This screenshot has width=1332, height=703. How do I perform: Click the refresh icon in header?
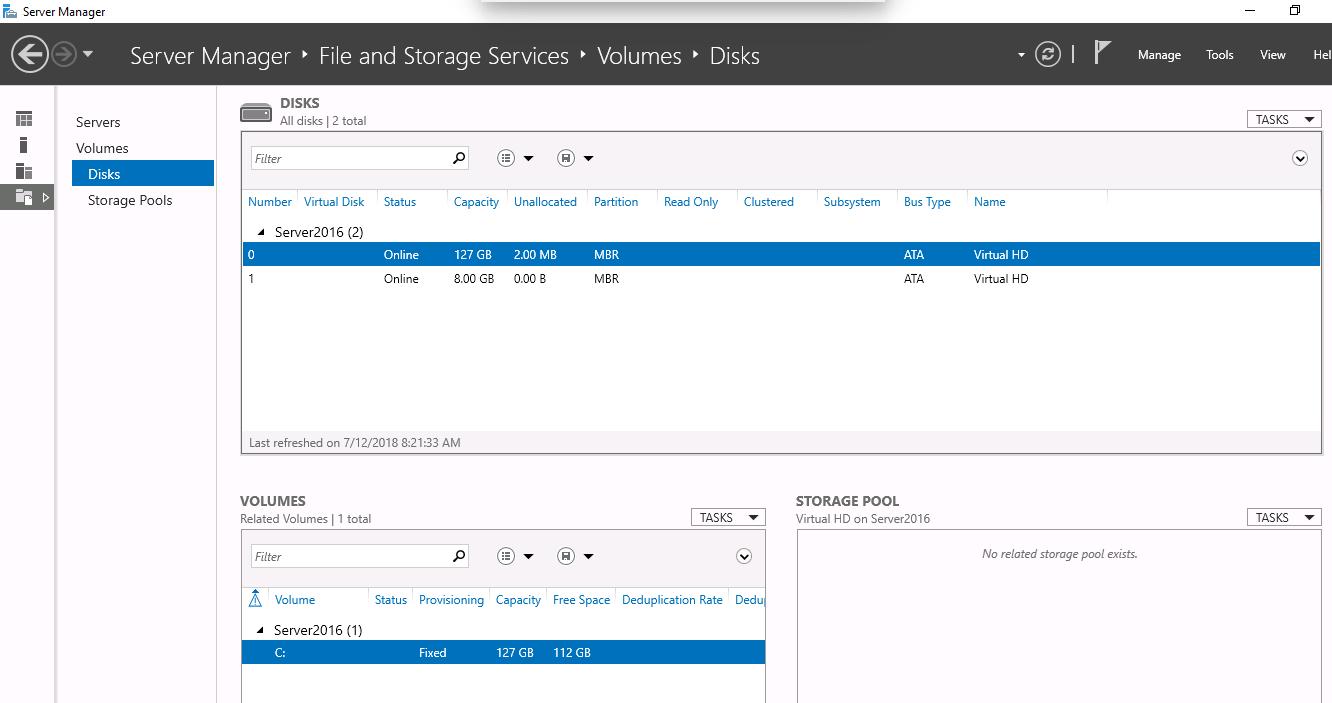click(1047, 54)
